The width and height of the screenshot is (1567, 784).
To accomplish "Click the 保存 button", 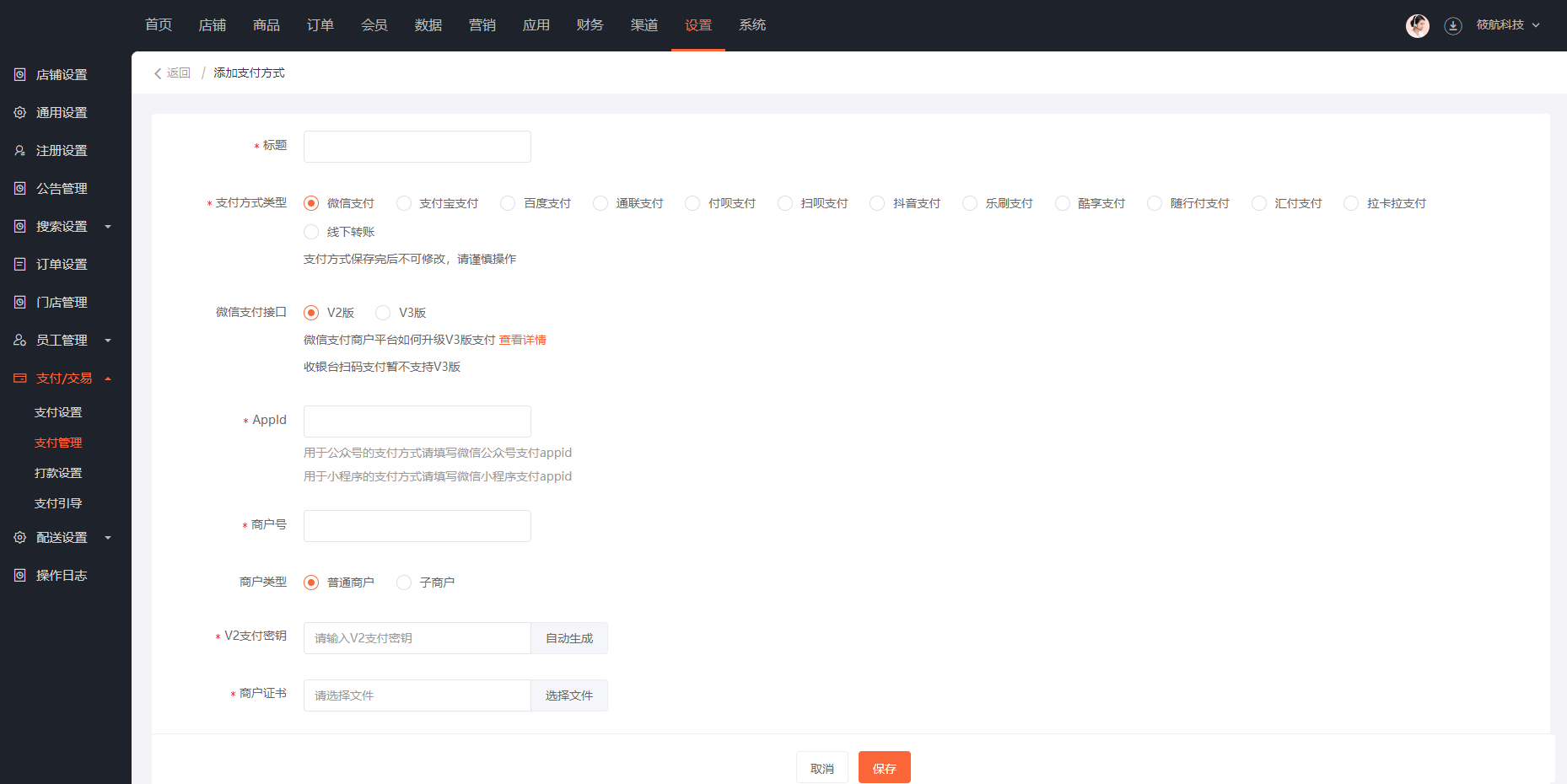I will [x=885, y=767].
